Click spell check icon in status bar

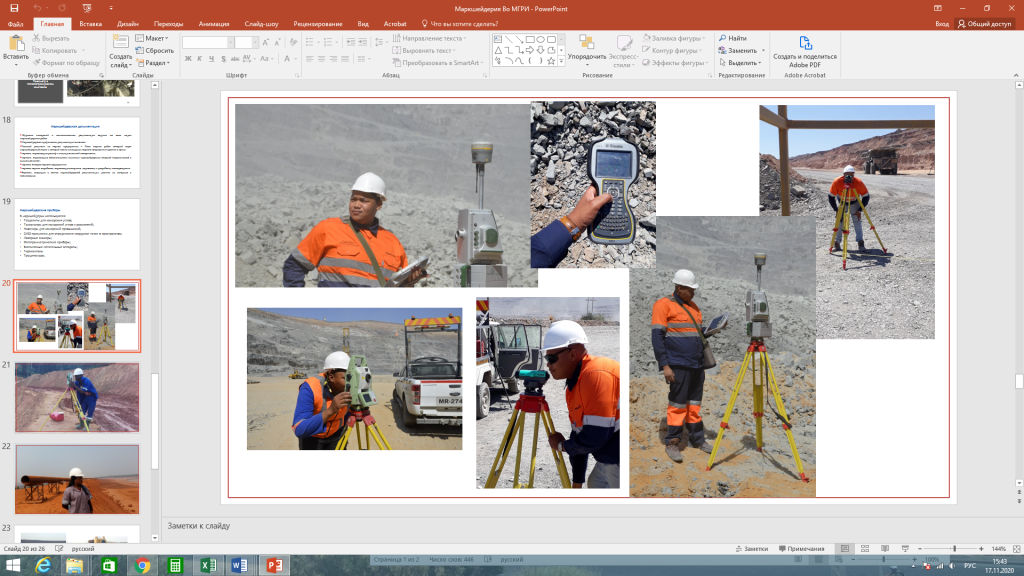click(x=59, y=549)
